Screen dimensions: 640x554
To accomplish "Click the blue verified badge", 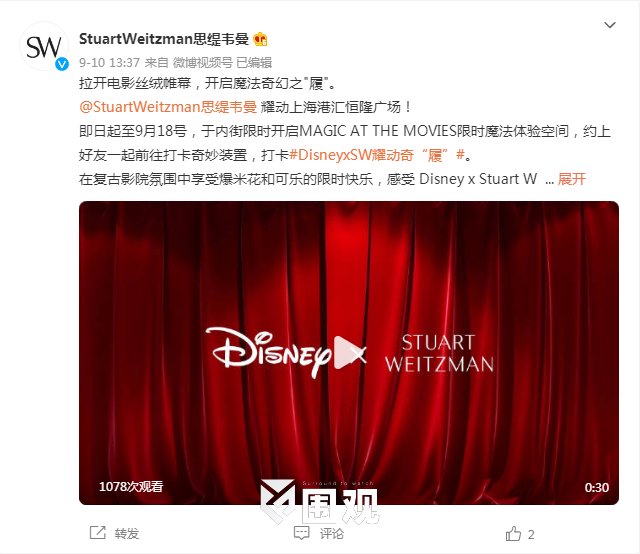I will (x=62, y=64).
